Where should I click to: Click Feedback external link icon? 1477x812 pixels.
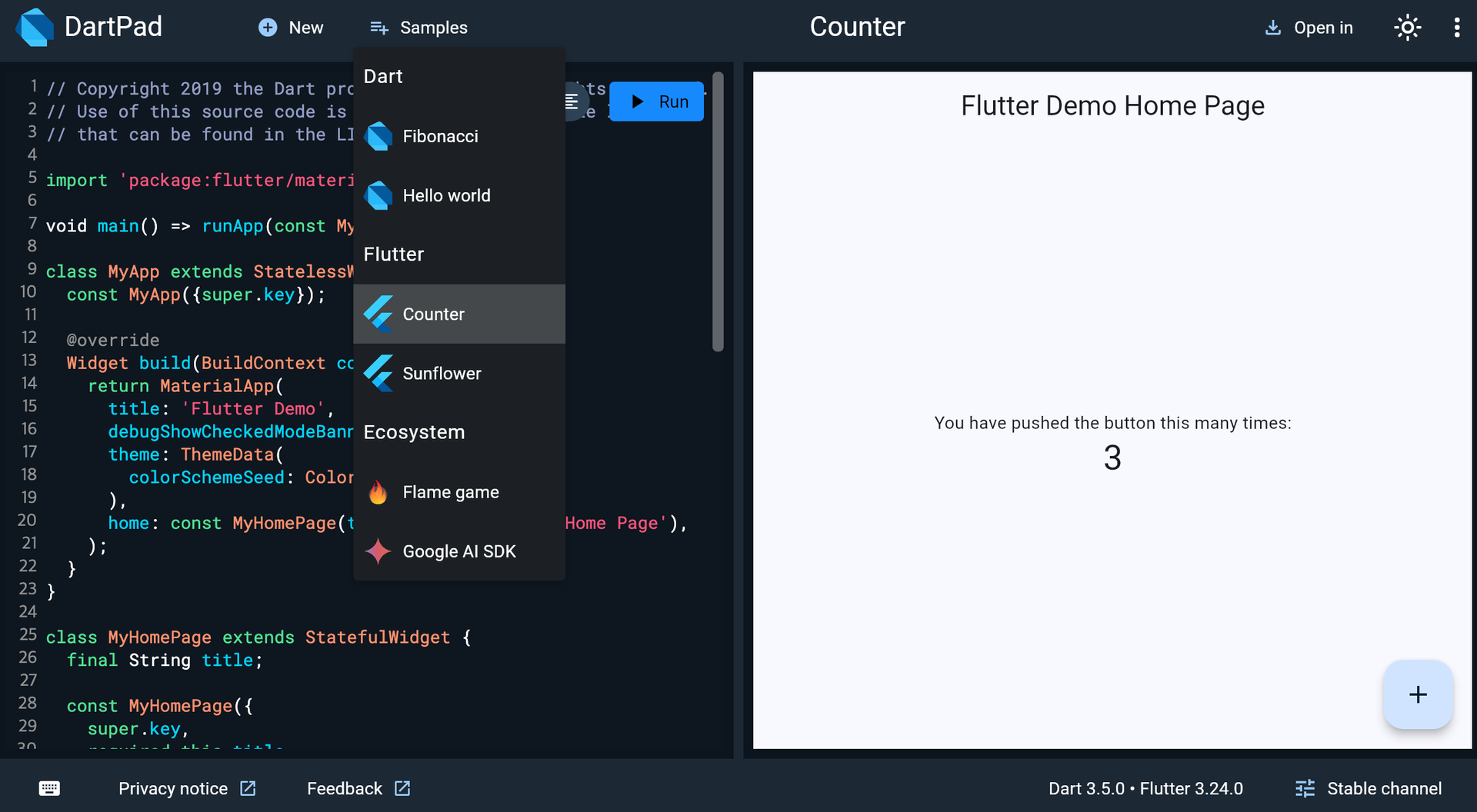click(402, 788)
